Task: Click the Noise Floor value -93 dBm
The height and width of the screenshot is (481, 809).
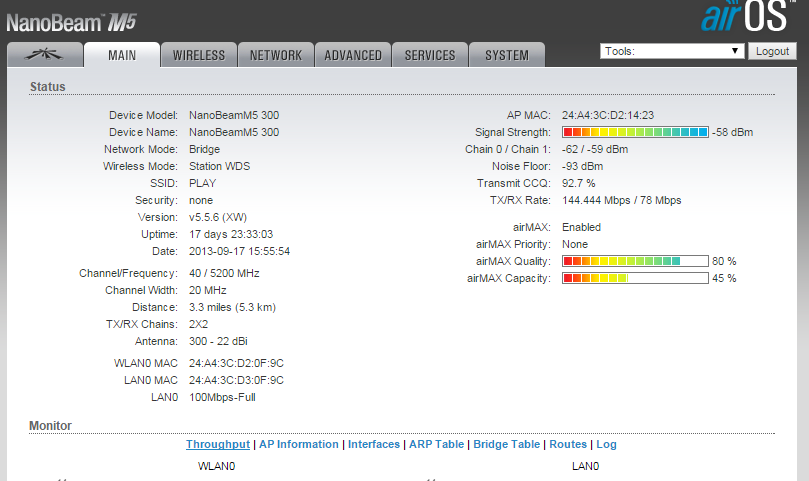Action: [583, 166]
